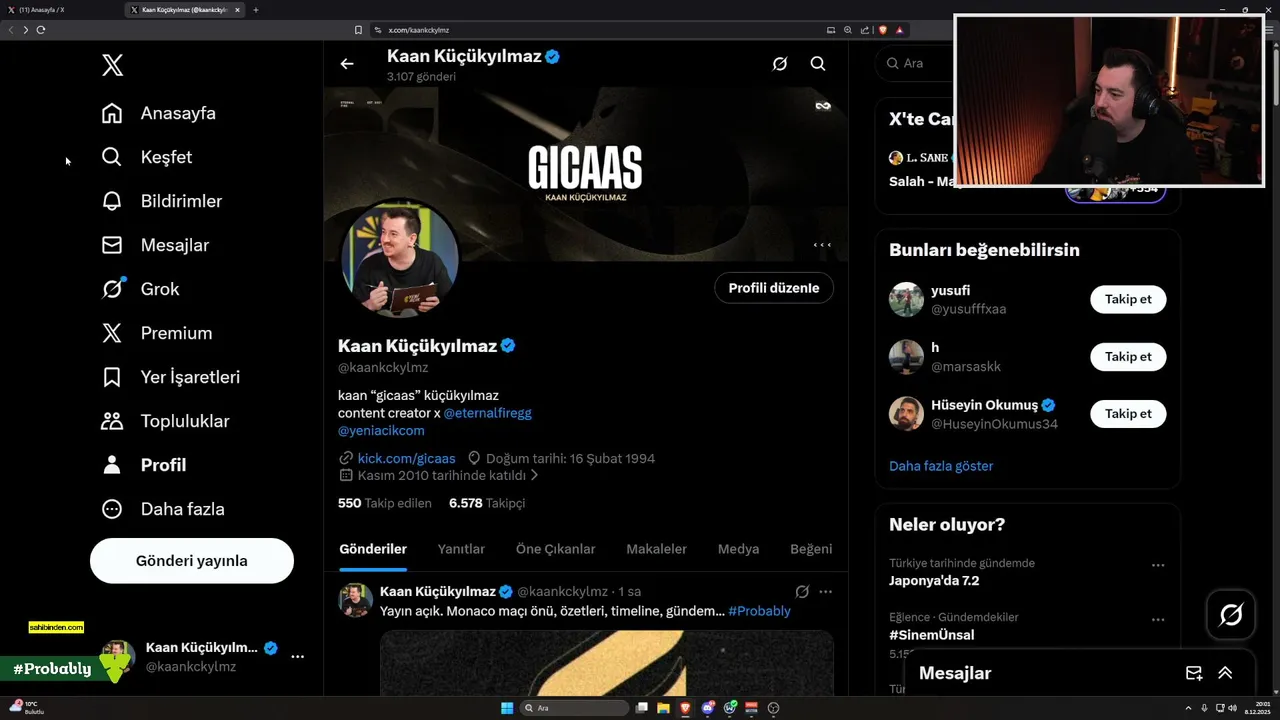The width and height of the screenshot is (1280, 720).
Task: Switch to the Beğeni tab
Action: point(811,549)
